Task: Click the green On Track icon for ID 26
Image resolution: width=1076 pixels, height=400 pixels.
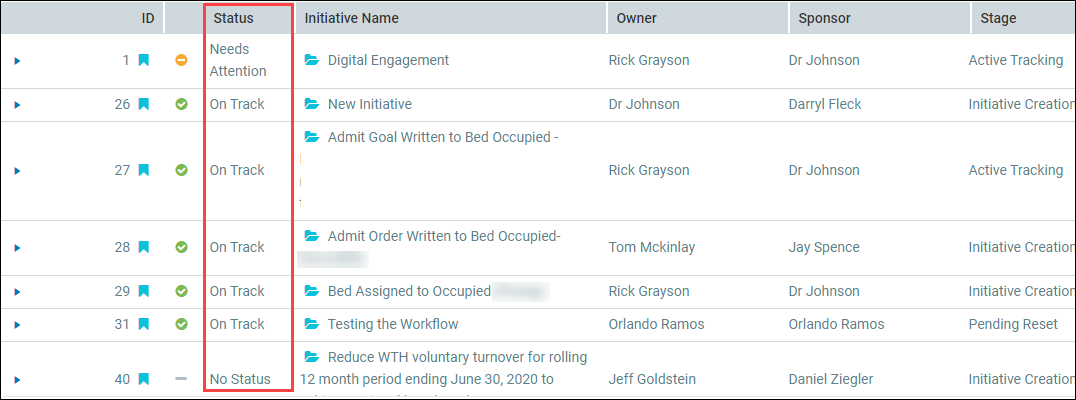Action: coord(181,104)
